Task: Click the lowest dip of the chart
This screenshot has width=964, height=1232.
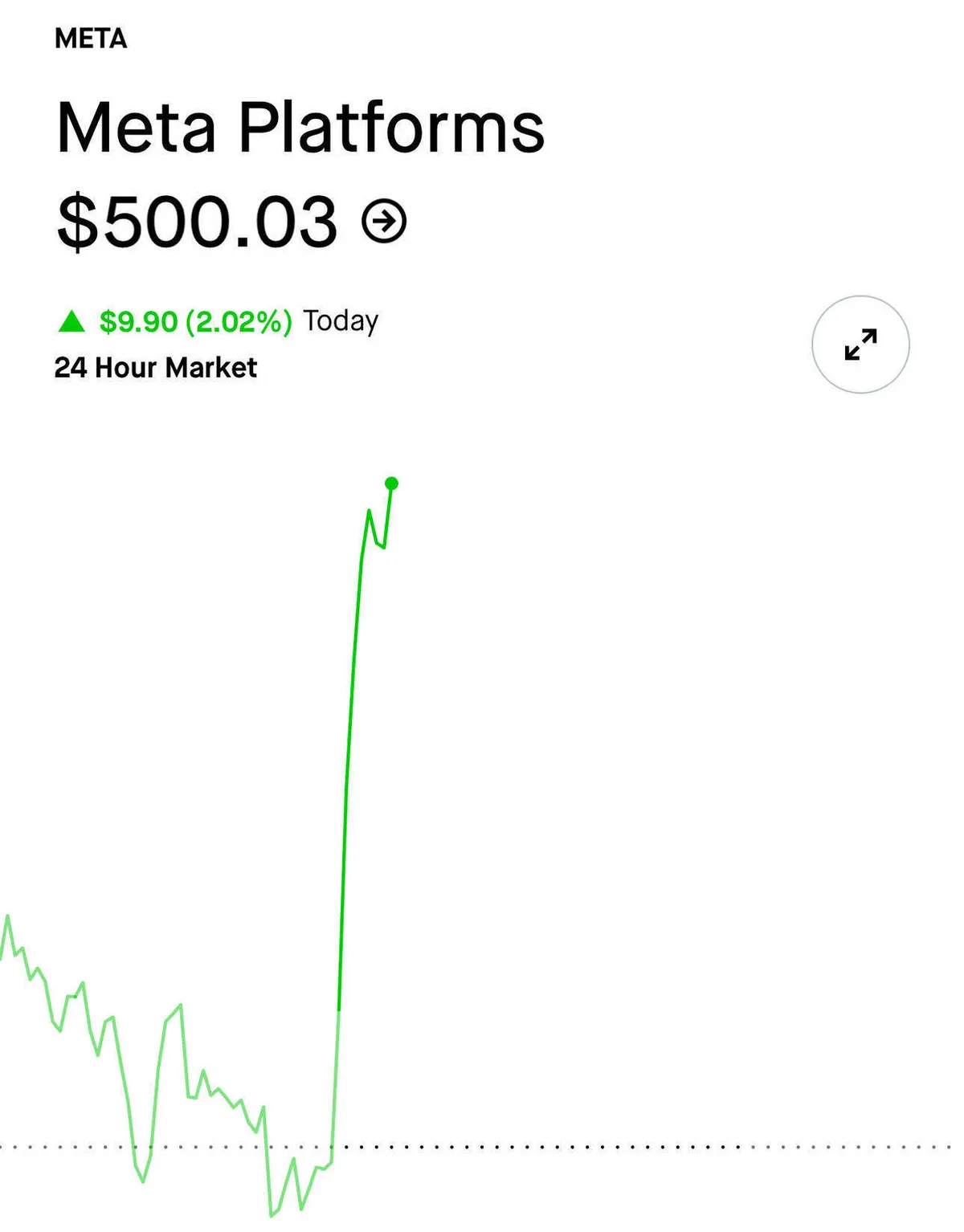Action: coord(272,1215)
